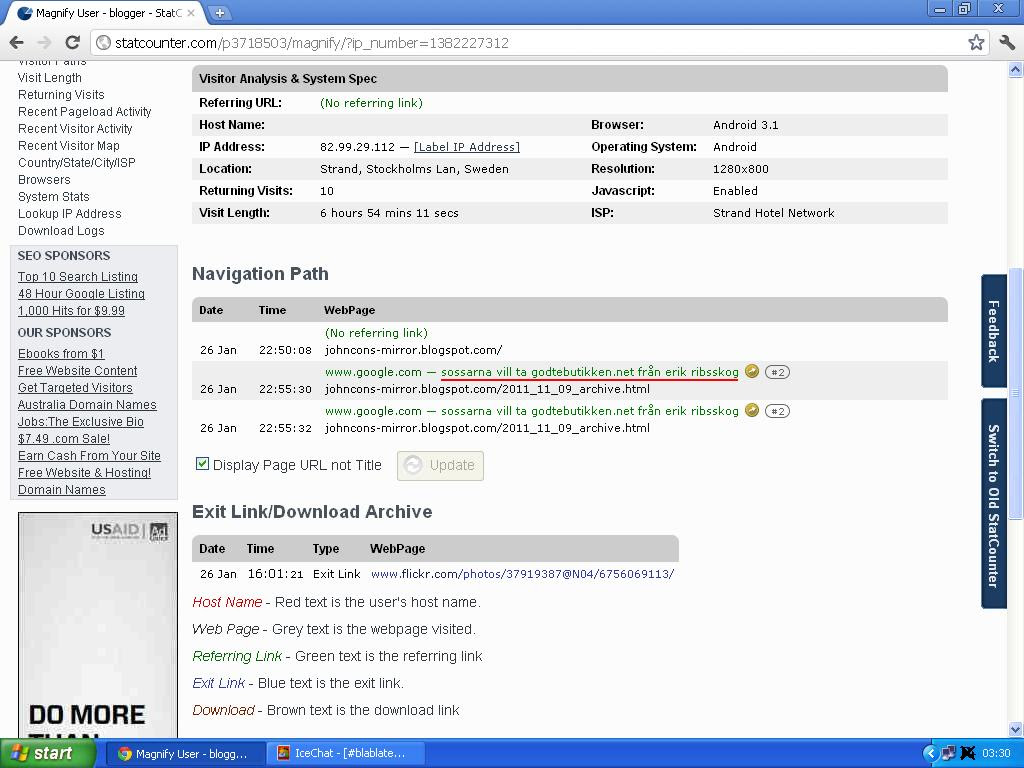This screenshot has height=768, width=1024.
Task: Open Recent Pageload Activity
Action: [x=85, y=112]
